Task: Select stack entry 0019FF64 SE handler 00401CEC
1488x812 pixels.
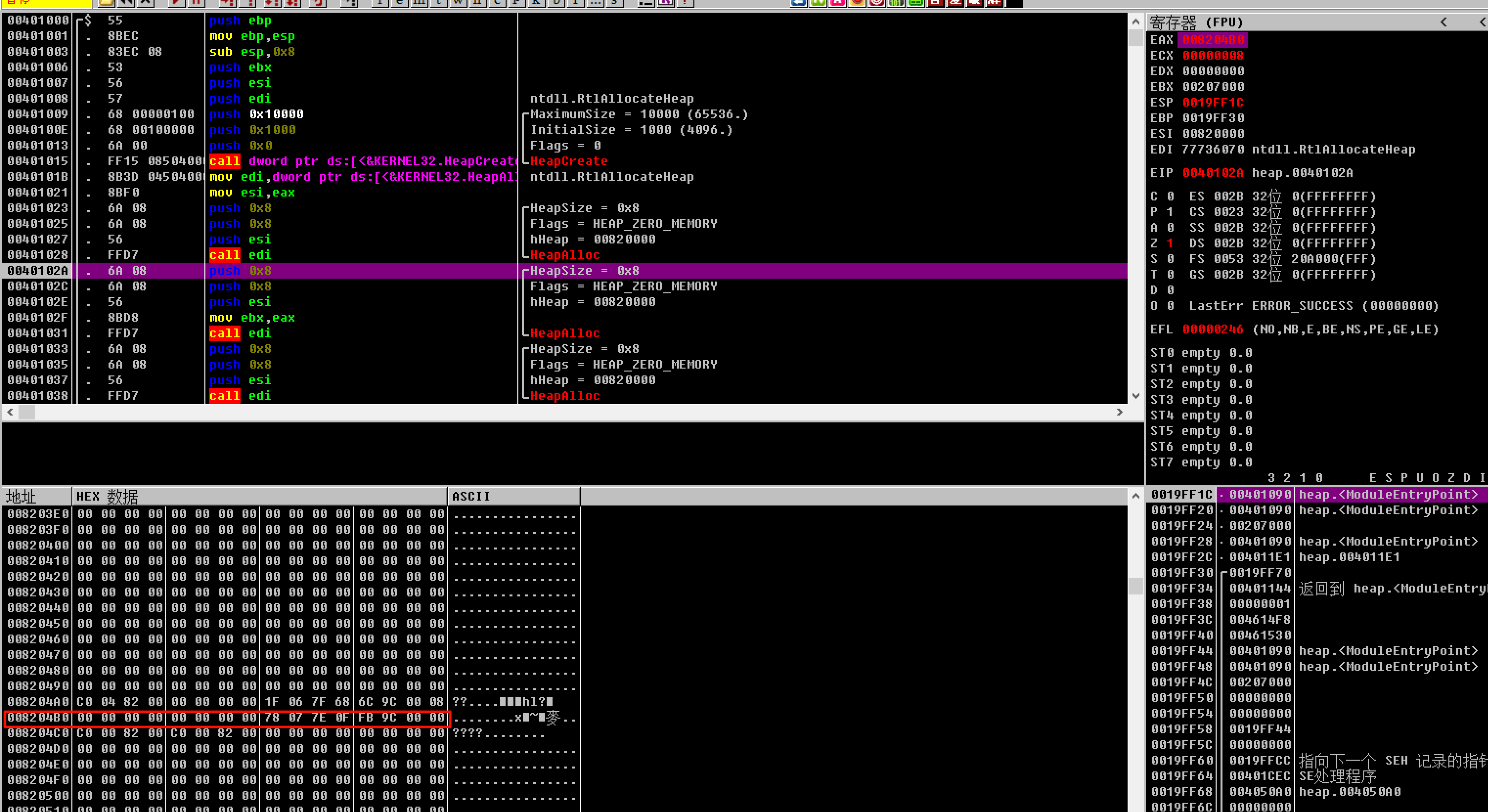Action: pyautogui.click(x=1318, y=776)
